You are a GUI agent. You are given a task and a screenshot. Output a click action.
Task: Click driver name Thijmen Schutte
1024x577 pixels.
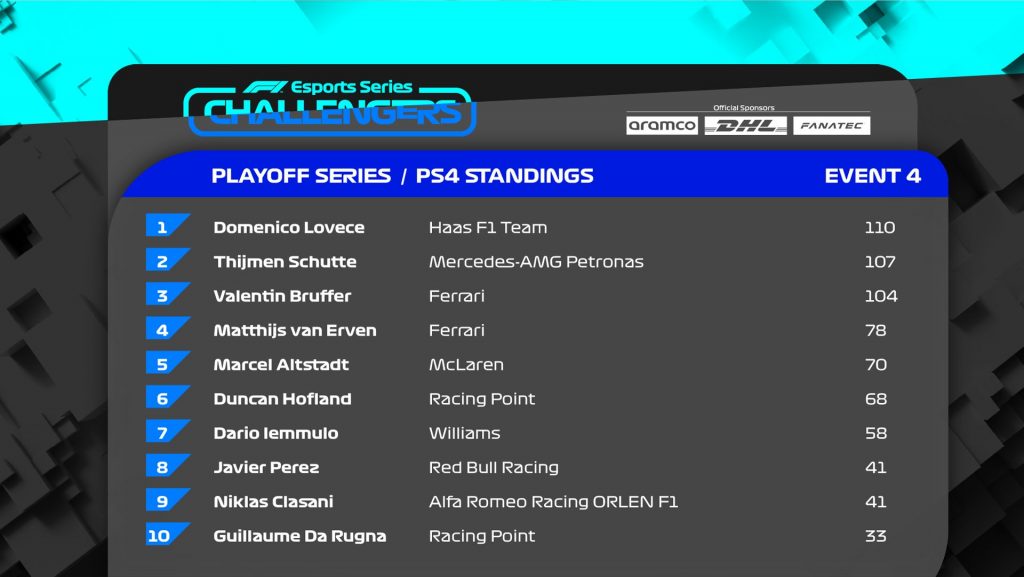[285, 262]
